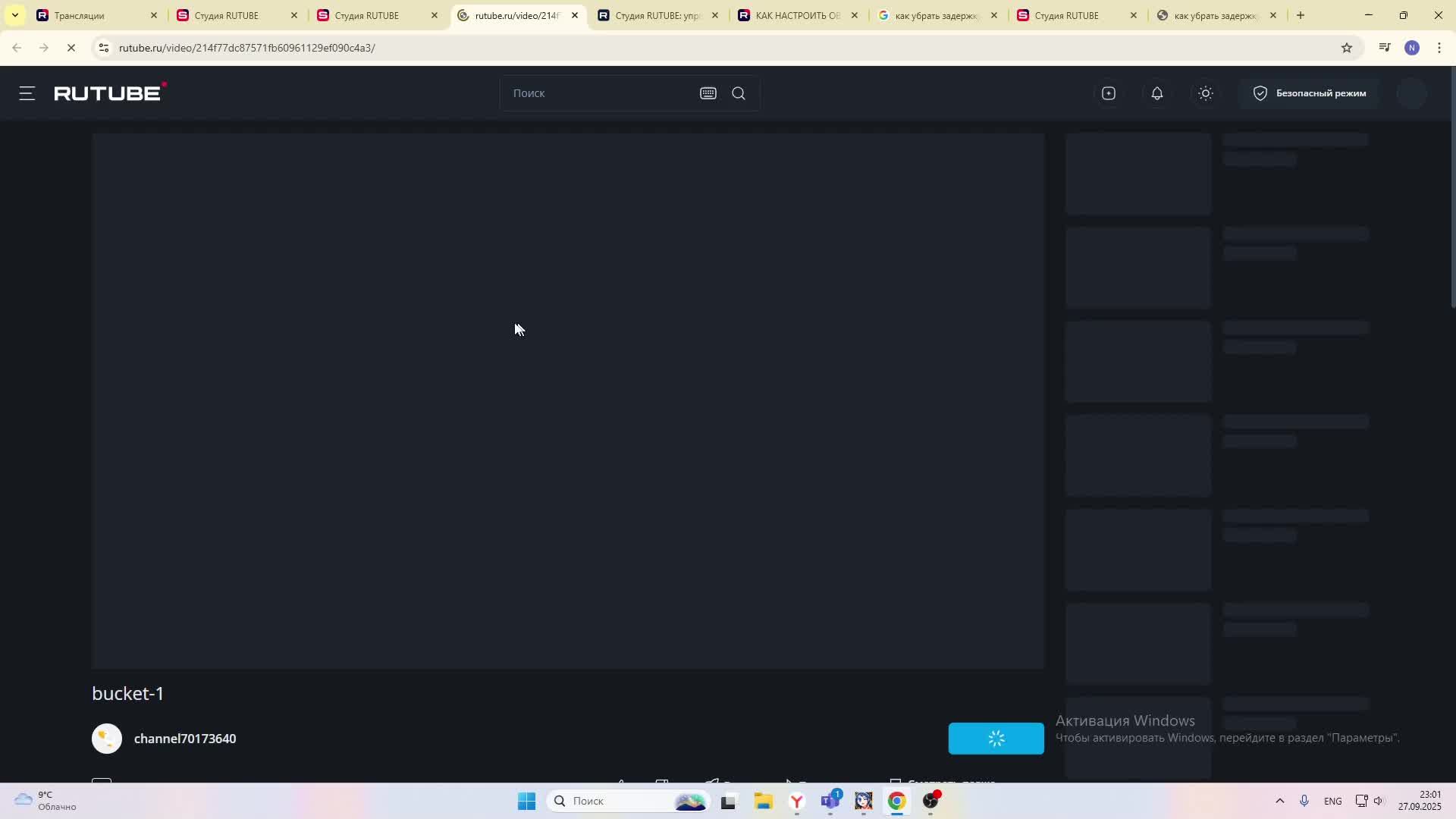Bookmark this page with star icon
This screenshot has height=819, width=1456.
1346,48
